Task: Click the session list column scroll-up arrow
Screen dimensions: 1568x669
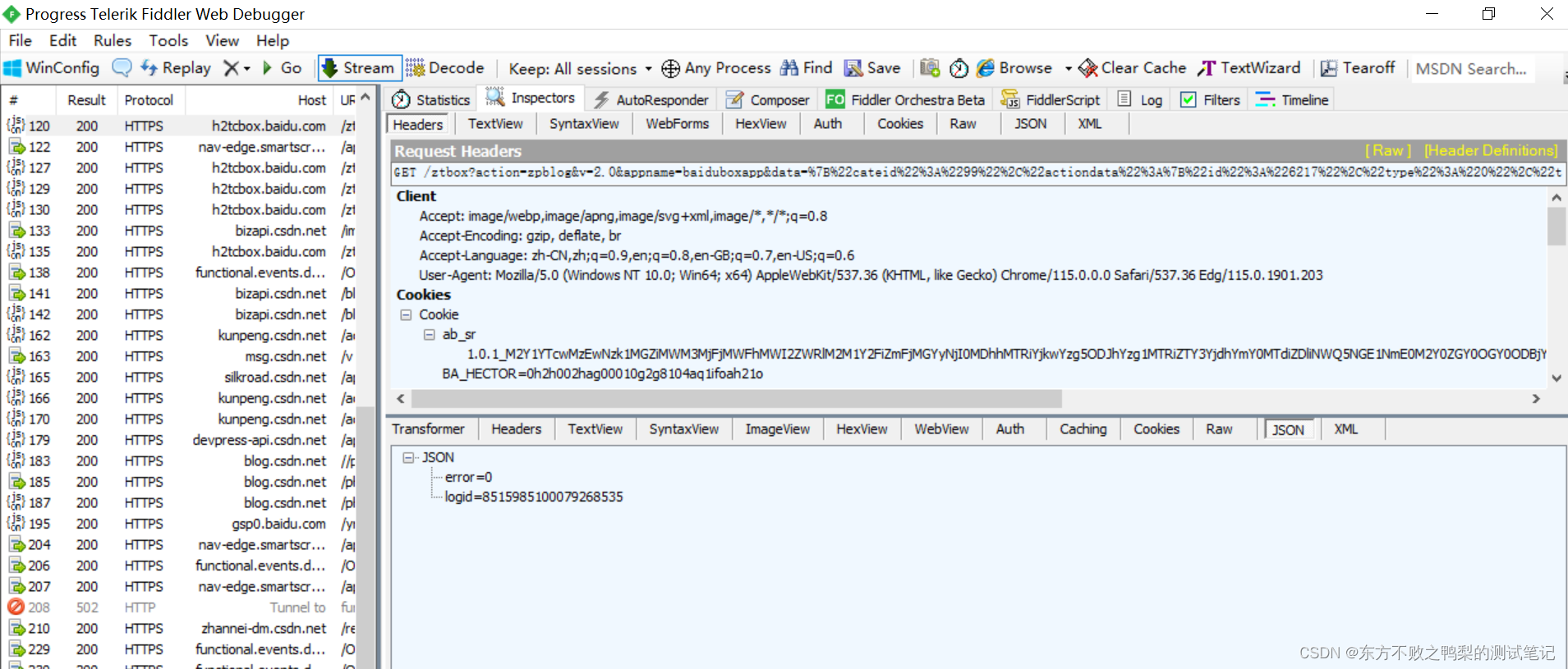Action: pos(366,99)
